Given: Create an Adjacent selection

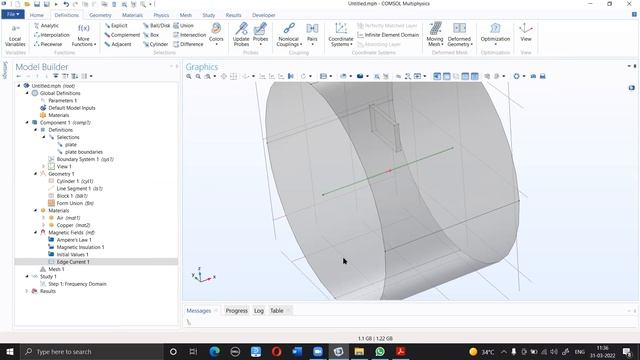Looking at the screenshot, I should pyautogui.click(x=118, y=44).
